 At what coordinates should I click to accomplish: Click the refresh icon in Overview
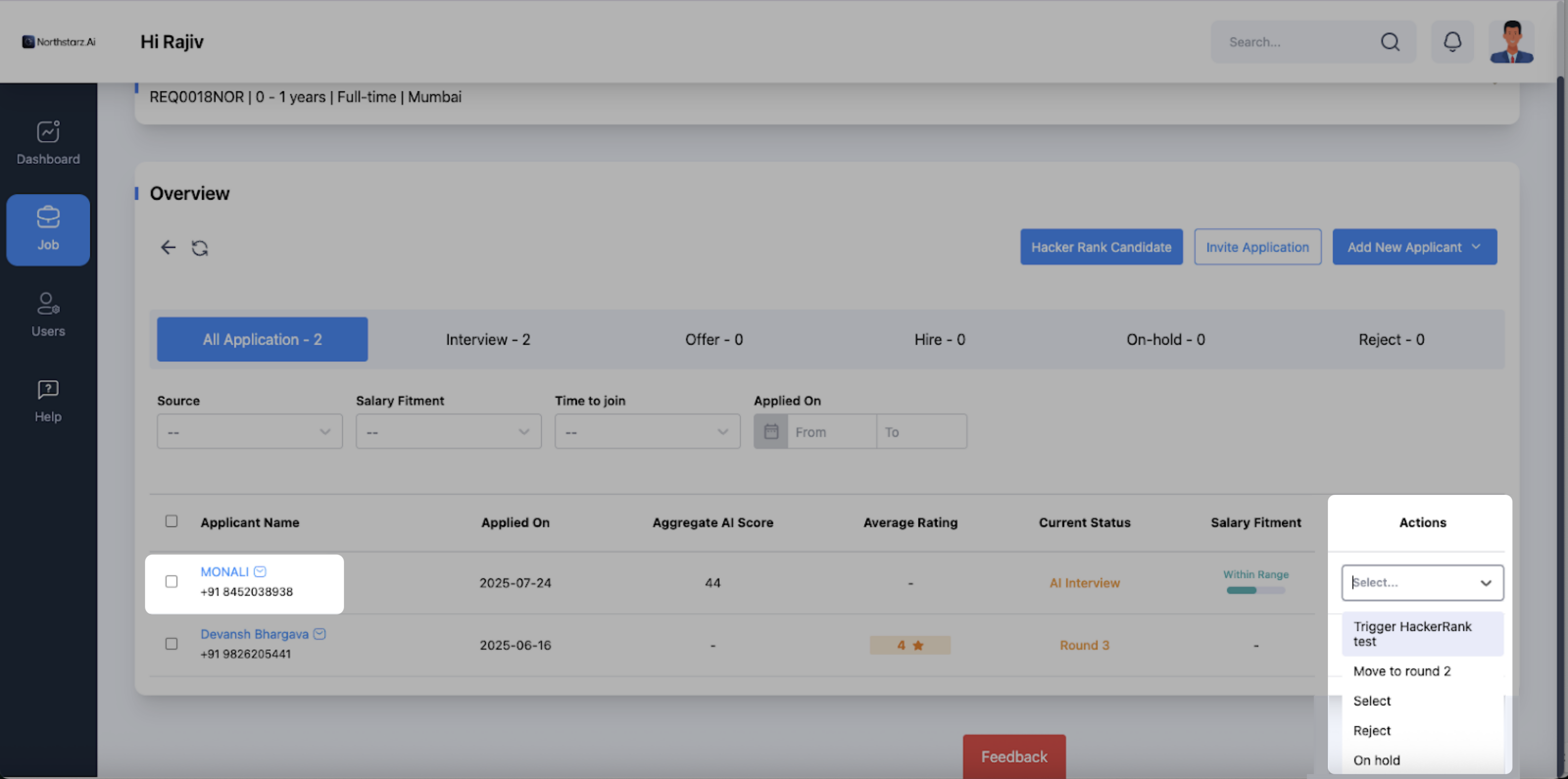coord(200,248)
